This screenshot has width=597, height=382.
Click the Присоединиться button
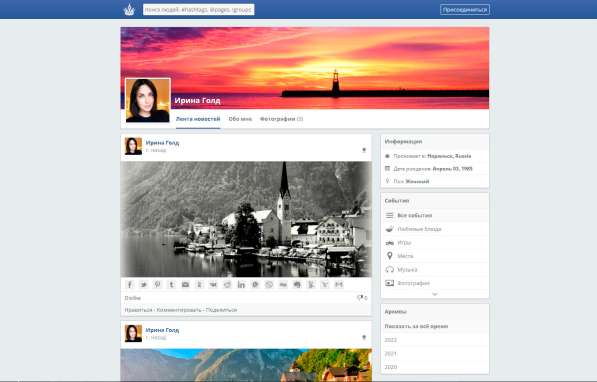pyautogui.click(x=465, y=10)
